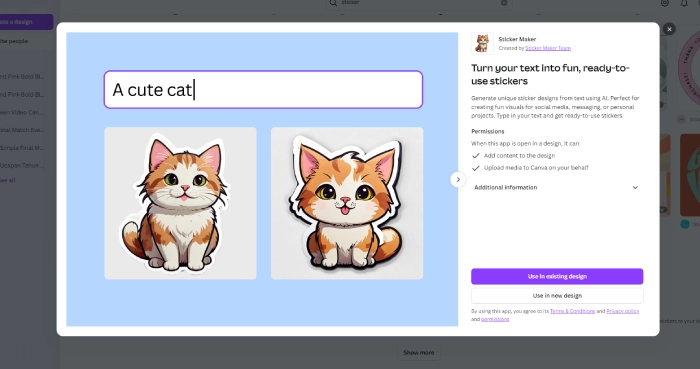This screenshot has height=369, width=700.
Task: Click Use in existing design button
Action: tap(557, 276)
